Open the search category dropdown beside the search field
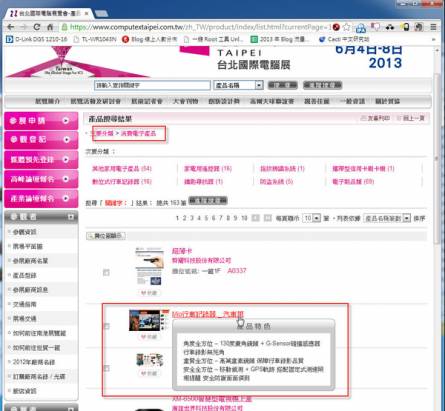This screenshot has height=411, width=445. [x=238, y=85]
